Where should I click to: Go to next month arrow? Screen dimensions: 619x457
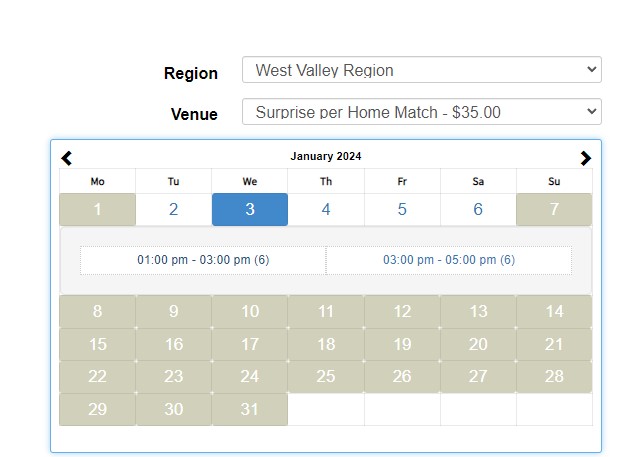(585, 158)
